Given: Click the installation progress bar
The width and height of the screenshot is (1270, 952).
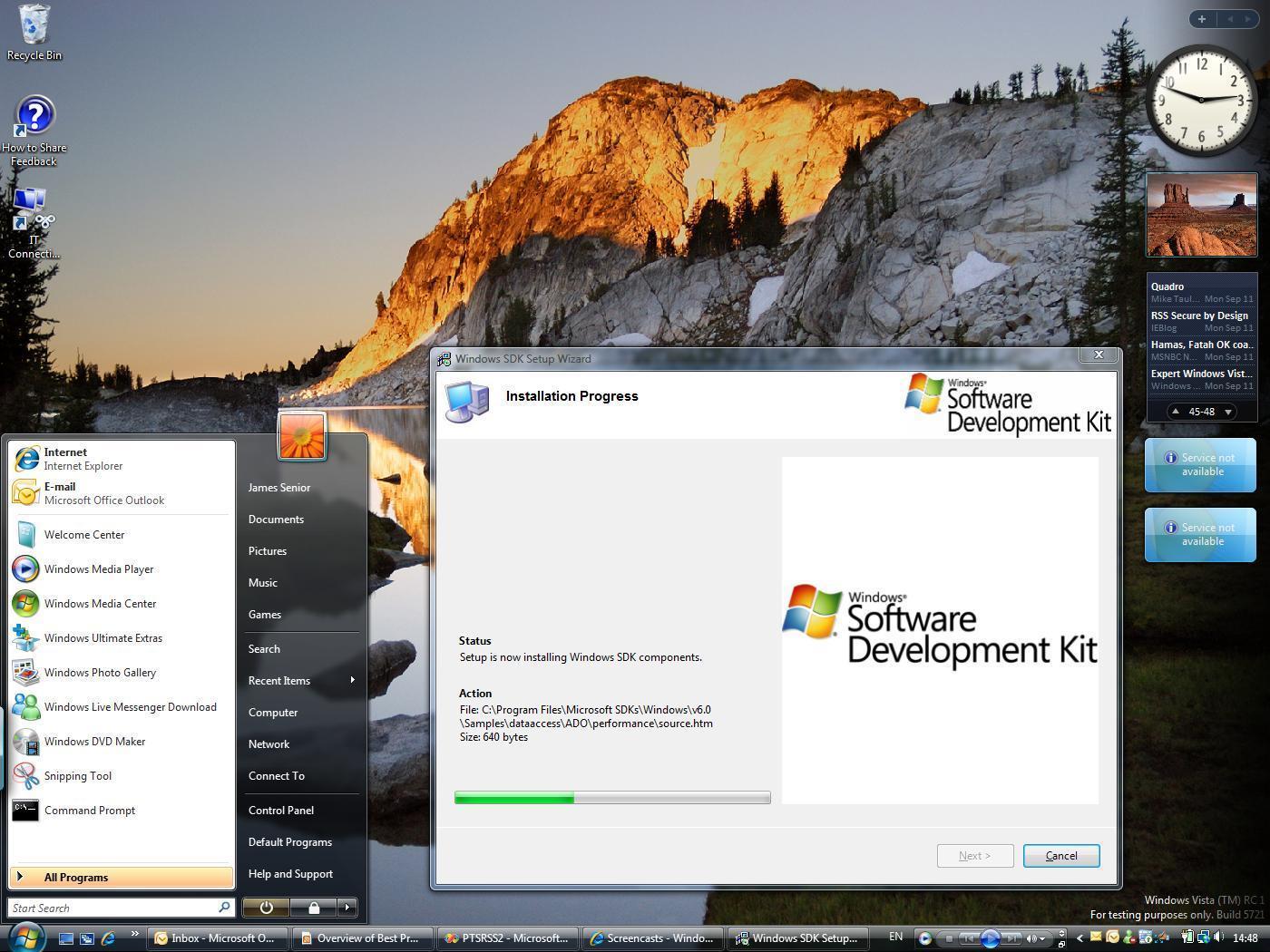Looking at the screenshot, I should pyautogui.click(x=612, y=798).
